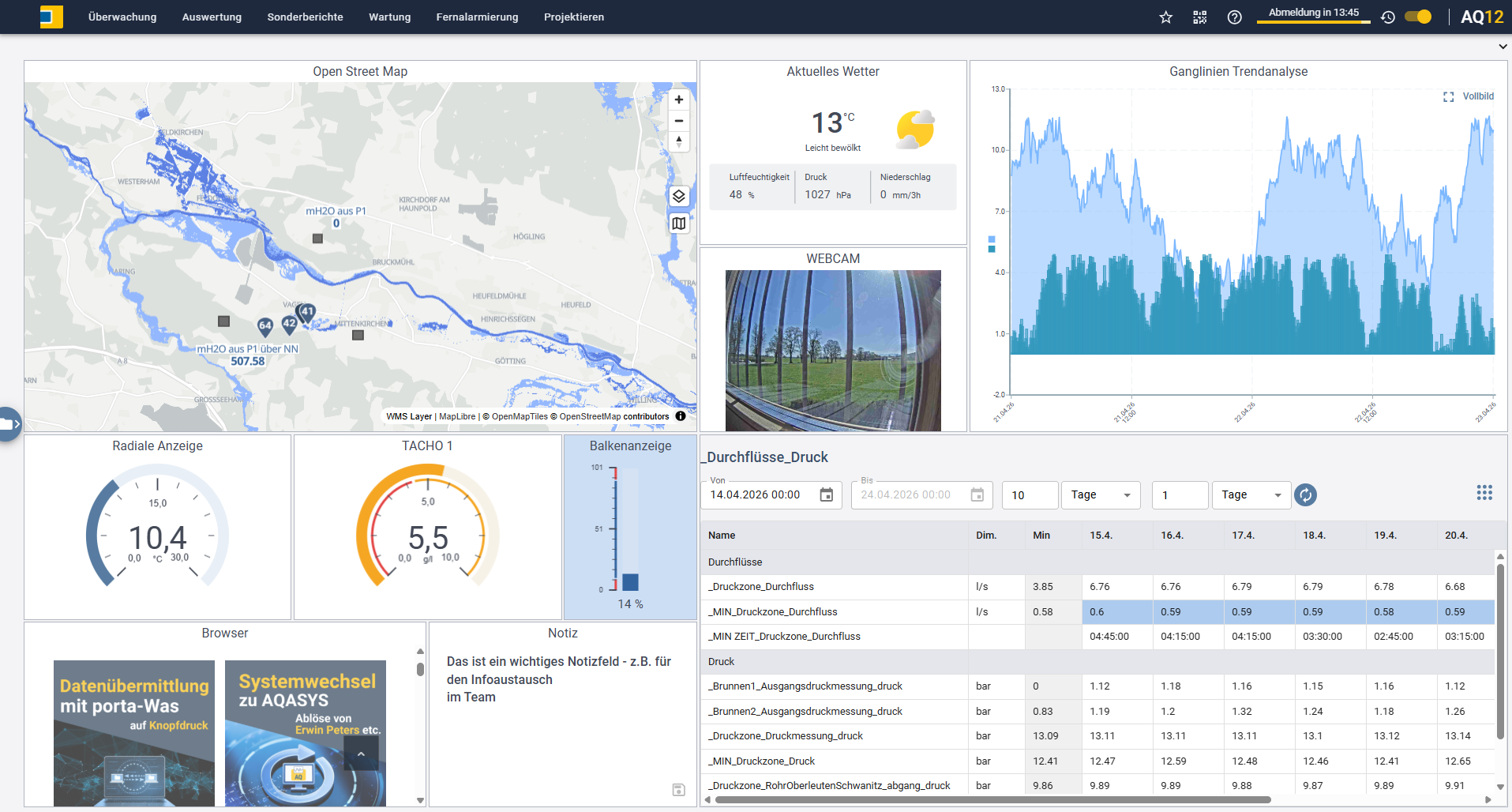Screen dimensions: 1512x812
Task: Open the Überwachung menu
Action: 122,17
